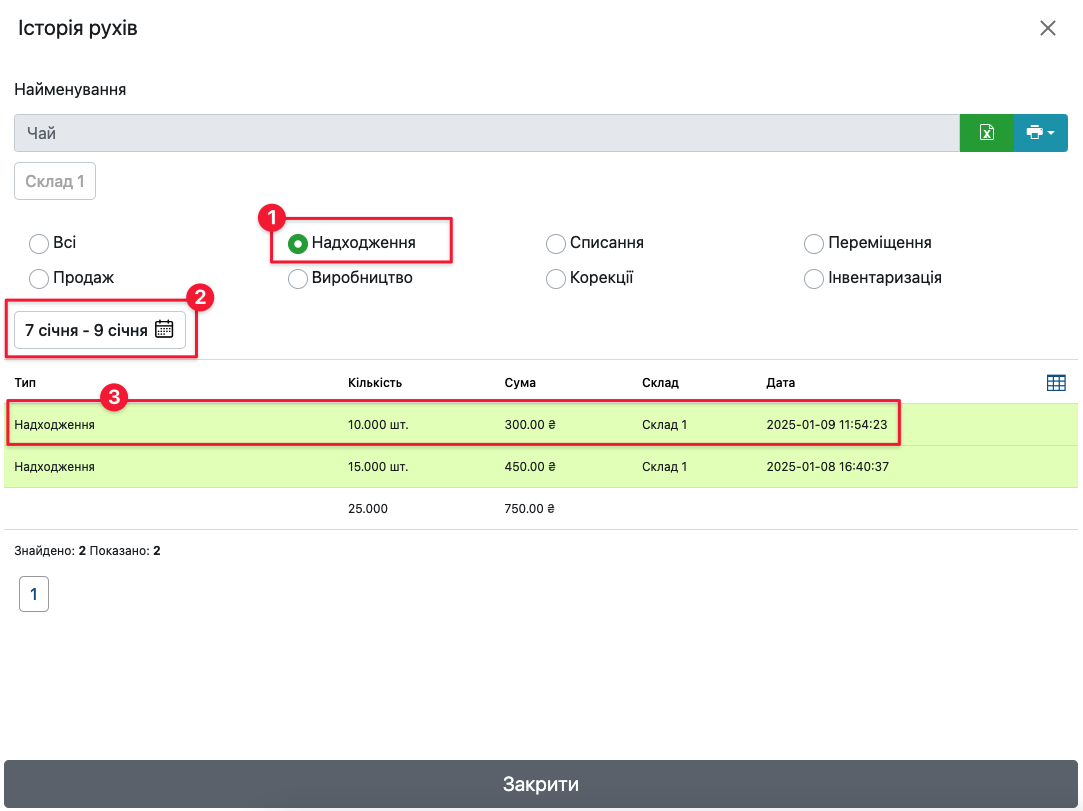
Task: Click the Чай name input field
Action: (486, 133)
